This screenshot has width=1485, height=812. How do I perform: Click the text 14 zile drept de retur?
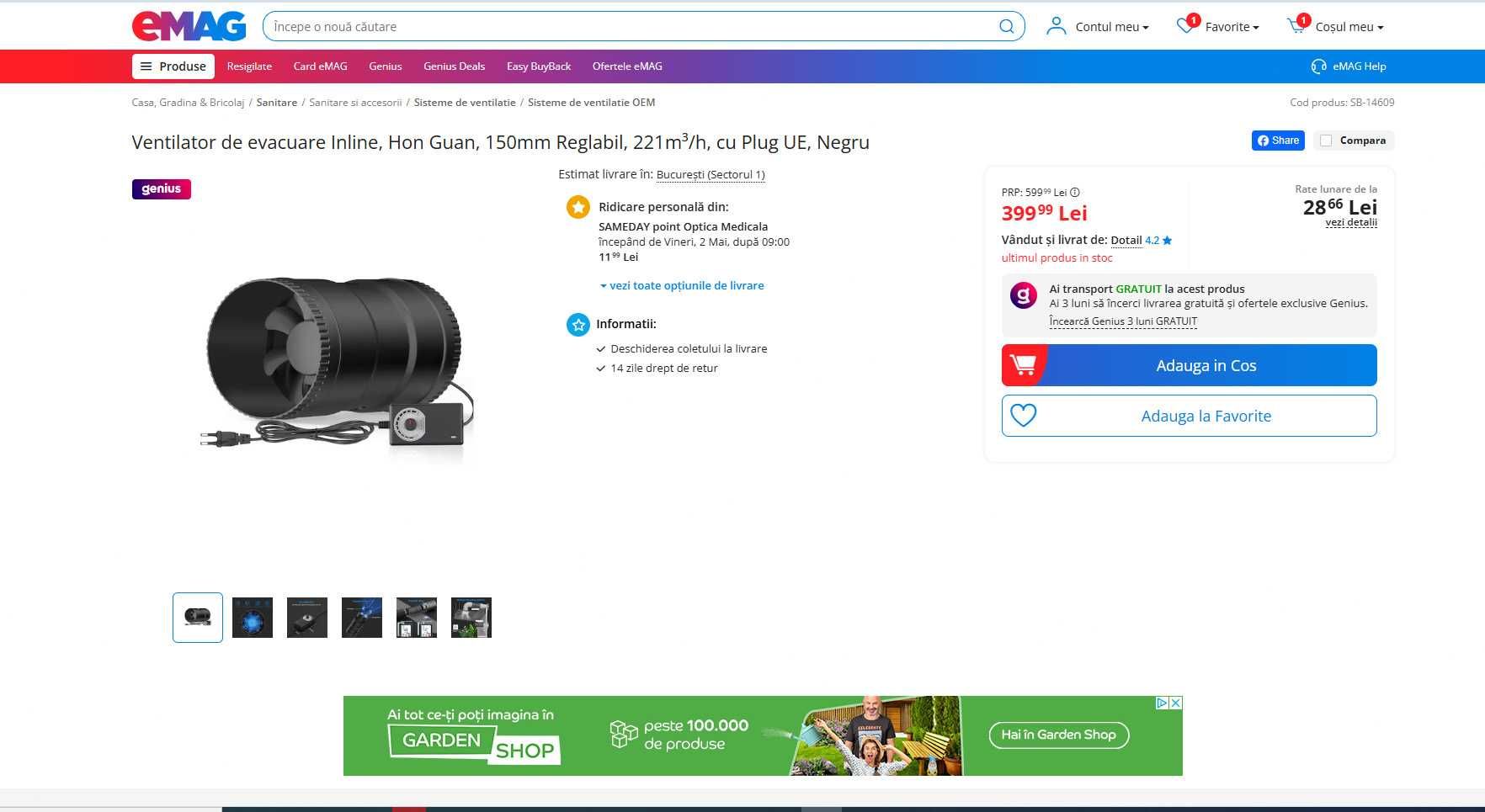pyautogui.click(x=664, y=369)
